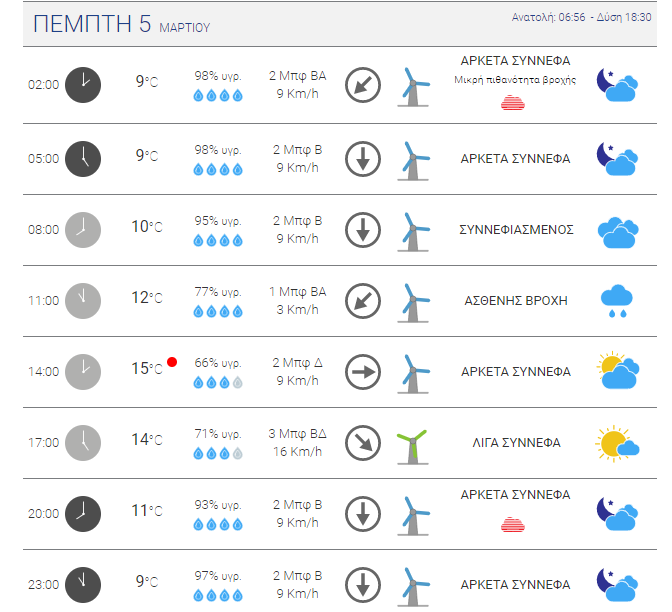The height and width of the screenshot is (612, 672).
Task: Click the green wind turbine at 17:00
Action: pyautogui.click(x=412, y=446)
